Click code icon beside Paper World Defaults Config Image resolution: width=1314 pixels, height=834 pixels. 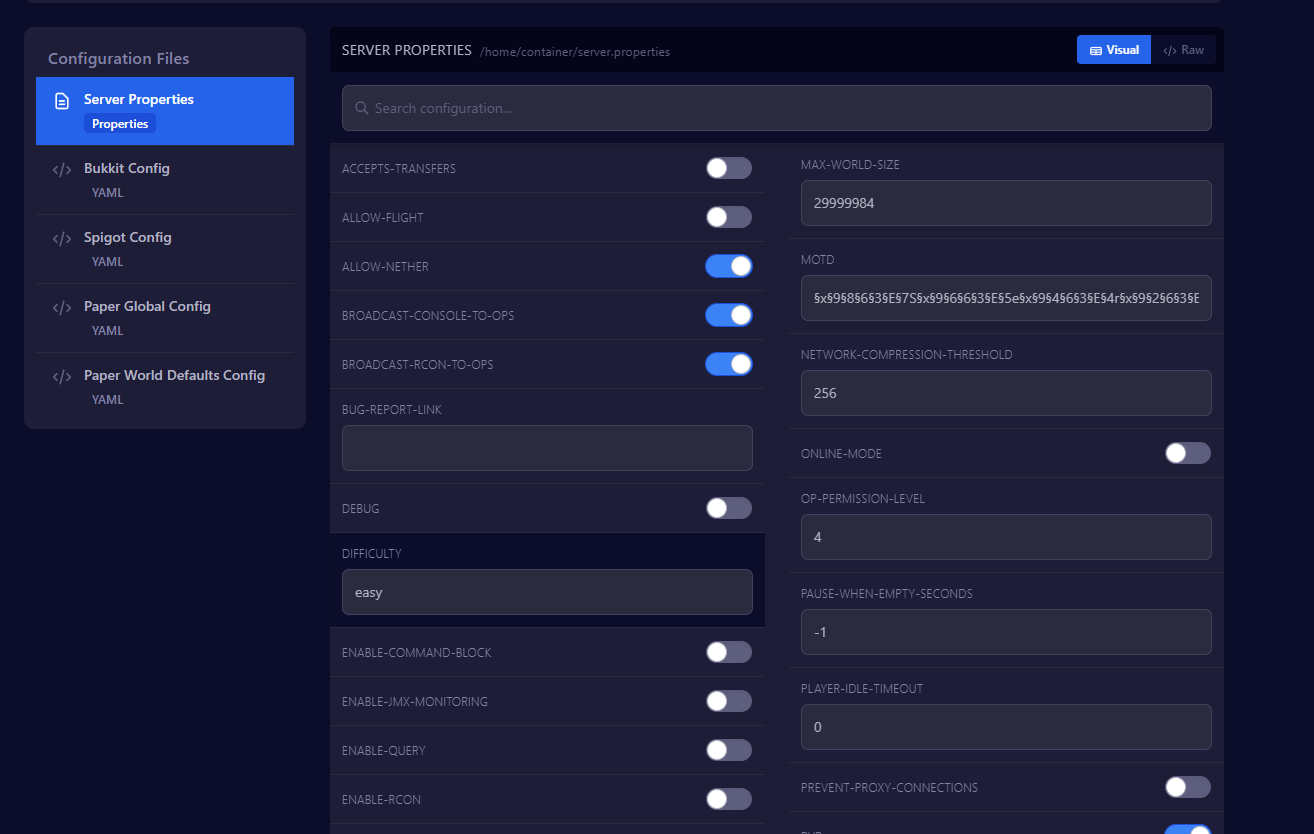(x=62, y=377)
